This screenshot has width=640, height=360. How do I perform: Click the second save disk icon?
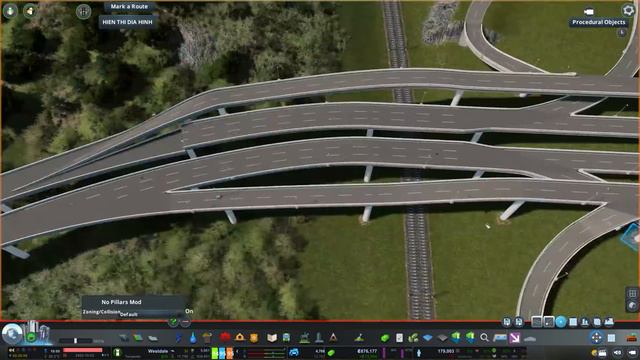tap(519, 322)
